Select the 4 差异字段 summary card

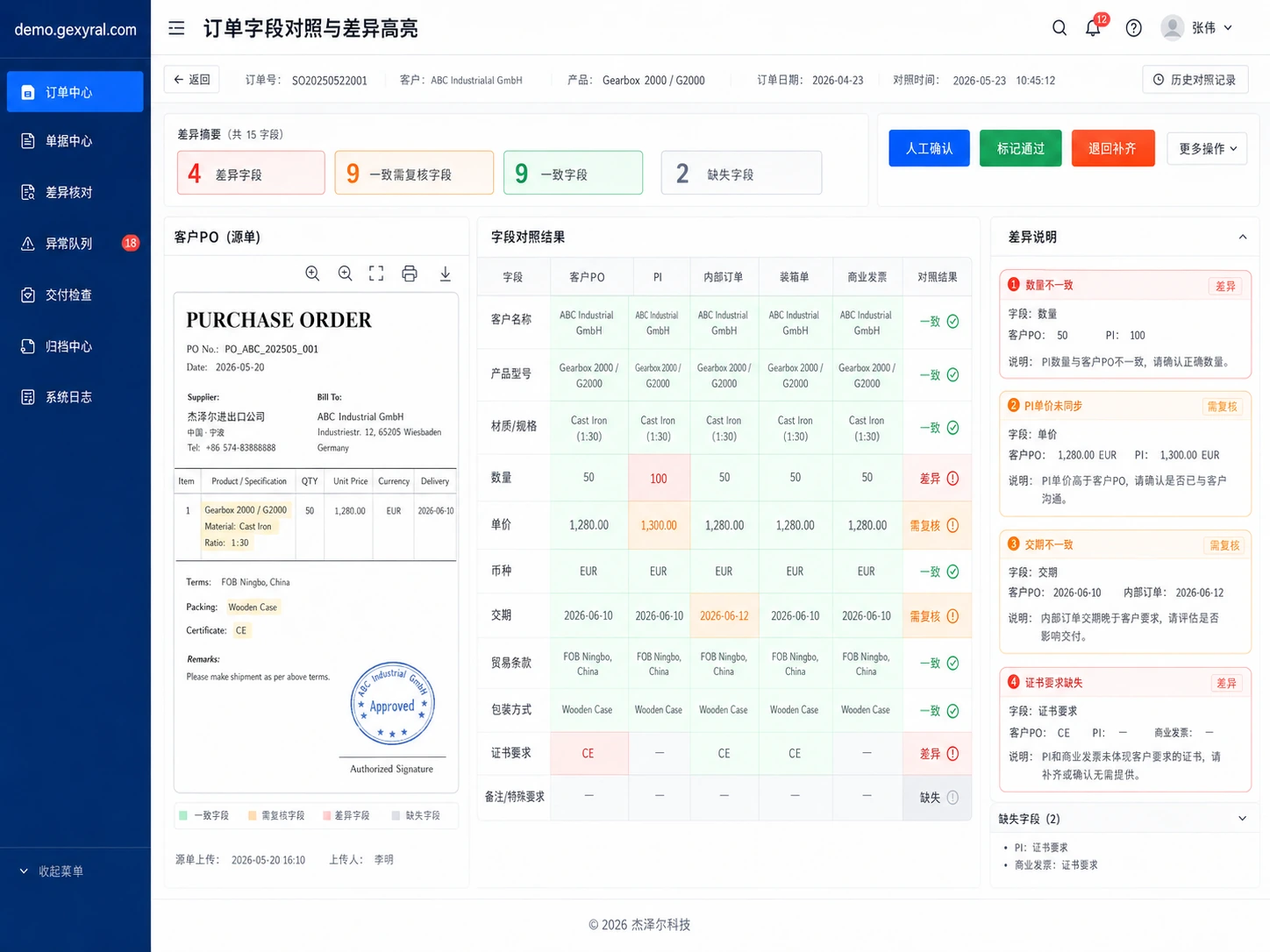point(251,174)
